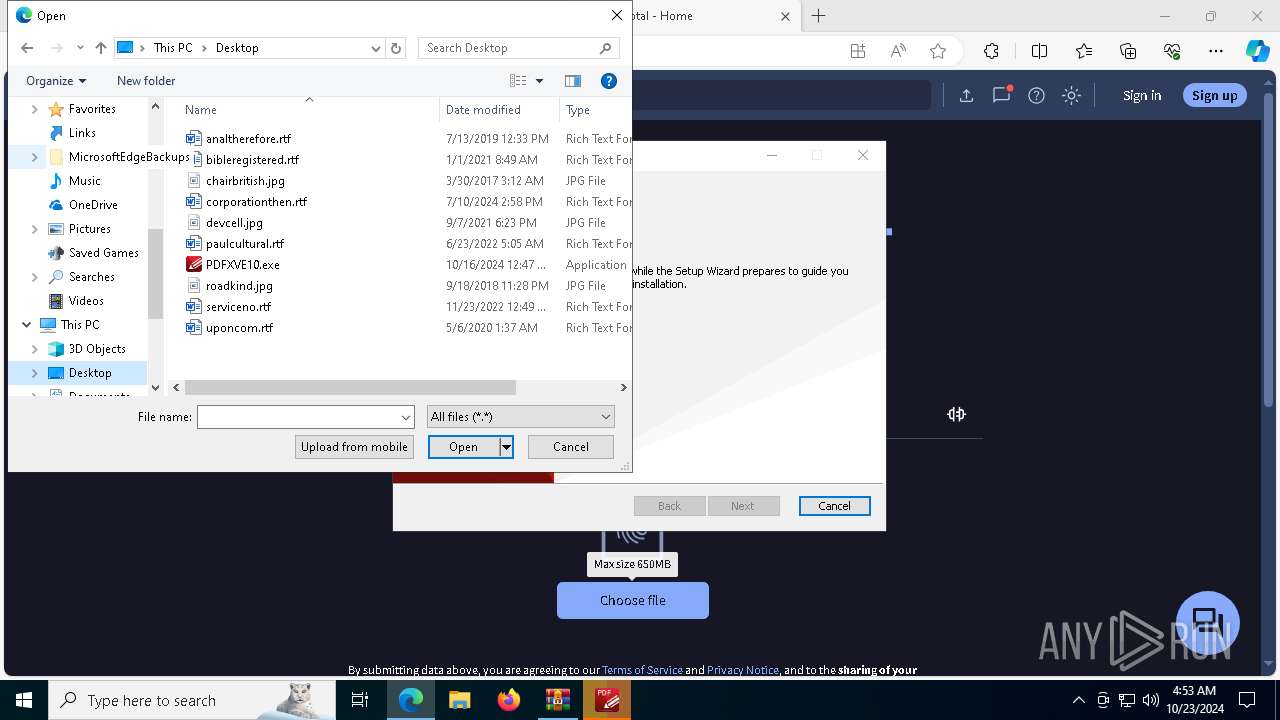Expand the Open button split arrow

tap(506, 447)
